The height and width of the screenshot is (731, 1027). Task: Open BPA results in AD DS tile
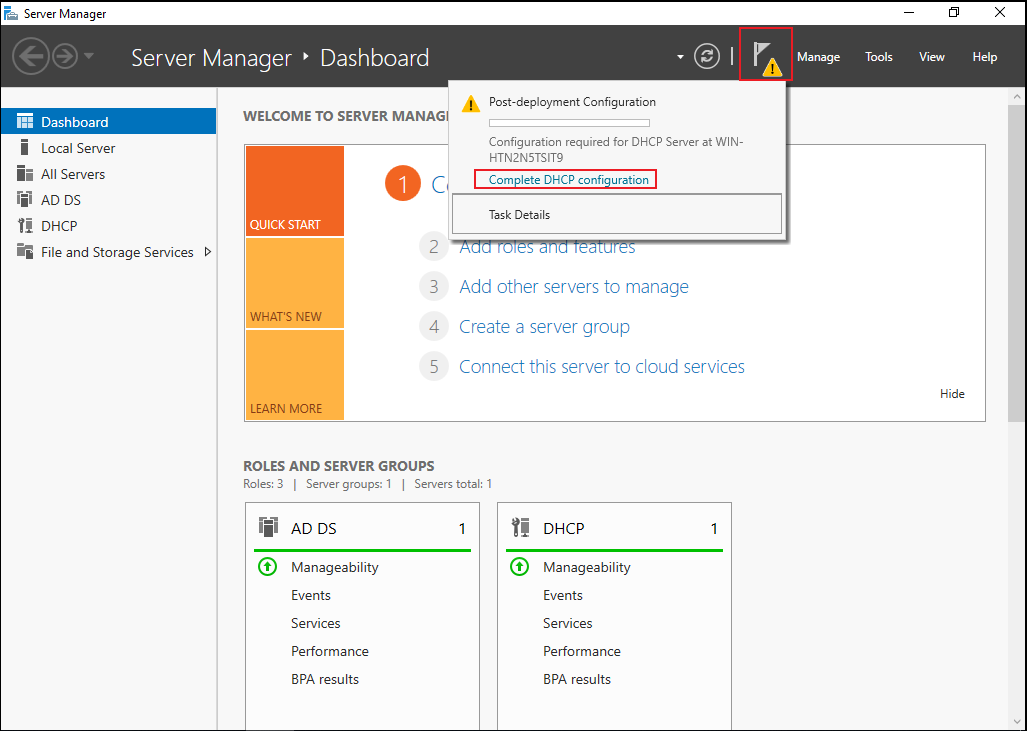pyautogui.click(x=325, y=679)
